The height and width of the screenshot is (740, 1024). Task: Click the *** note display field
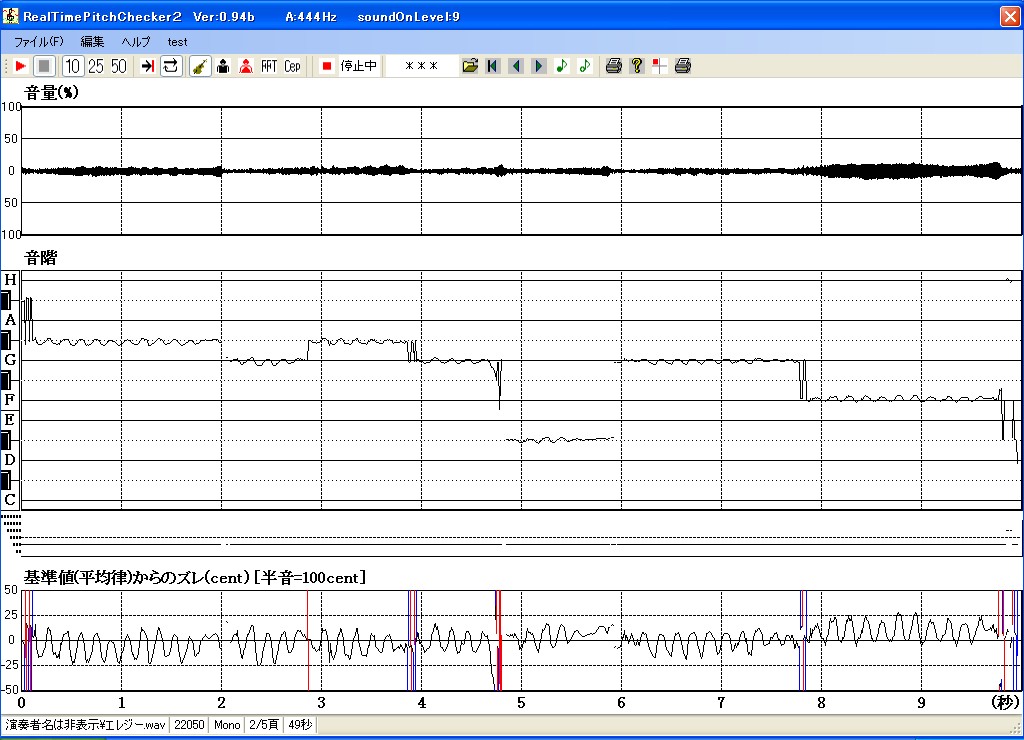tap(421, 66)
